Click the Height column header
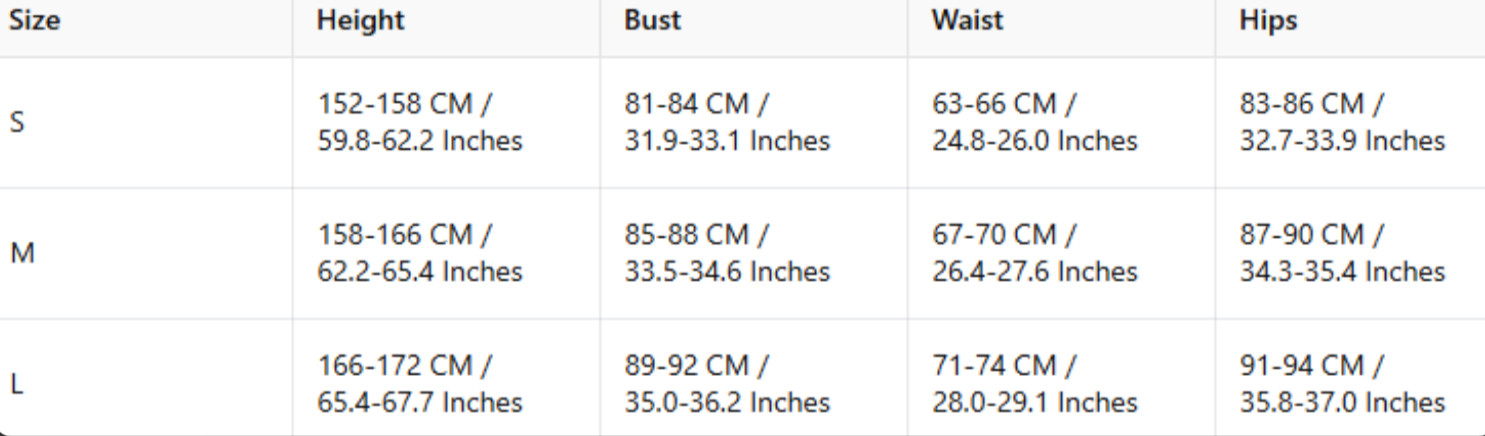Image resolution: width=1485 pixels, height=436 pixels. 360,21
